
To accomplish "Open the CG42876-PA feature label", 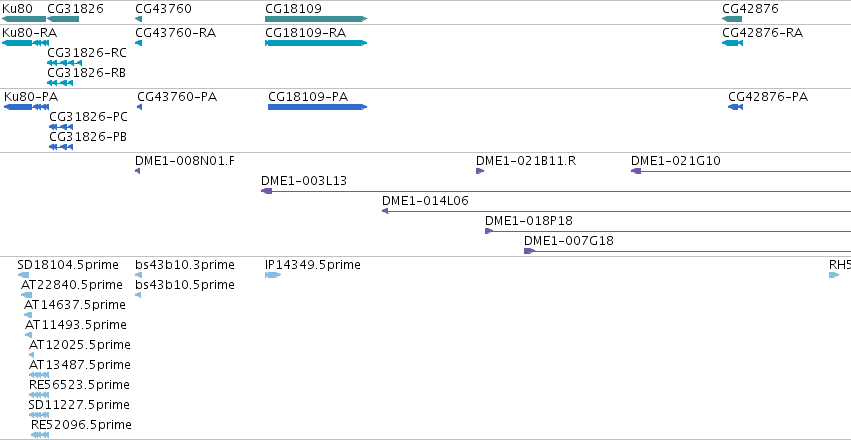I will [768, 97].
